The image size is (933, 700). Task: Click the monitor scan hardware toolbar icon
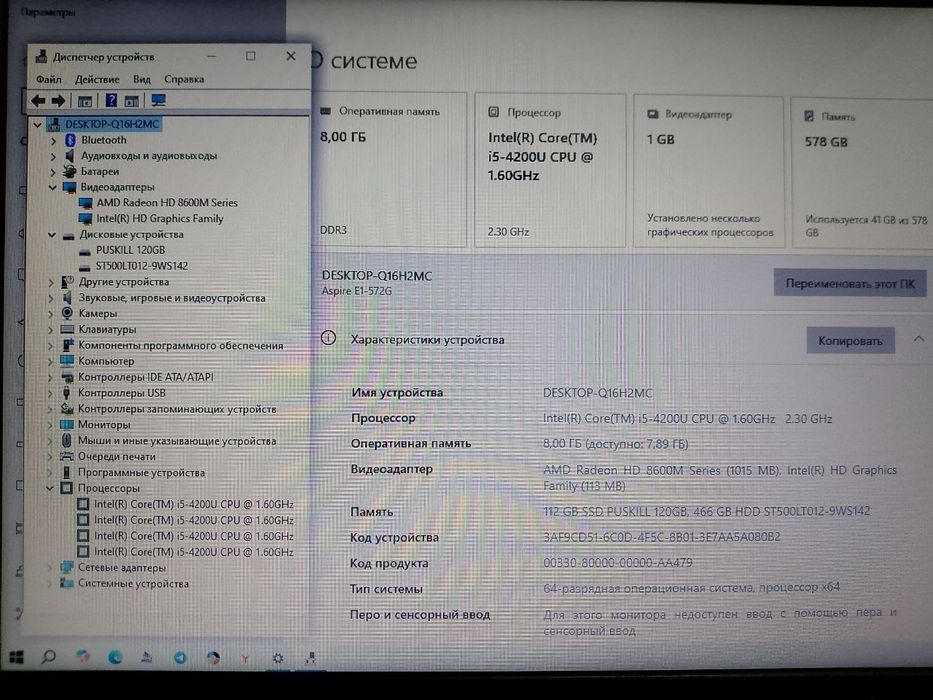tap(158, 100)
